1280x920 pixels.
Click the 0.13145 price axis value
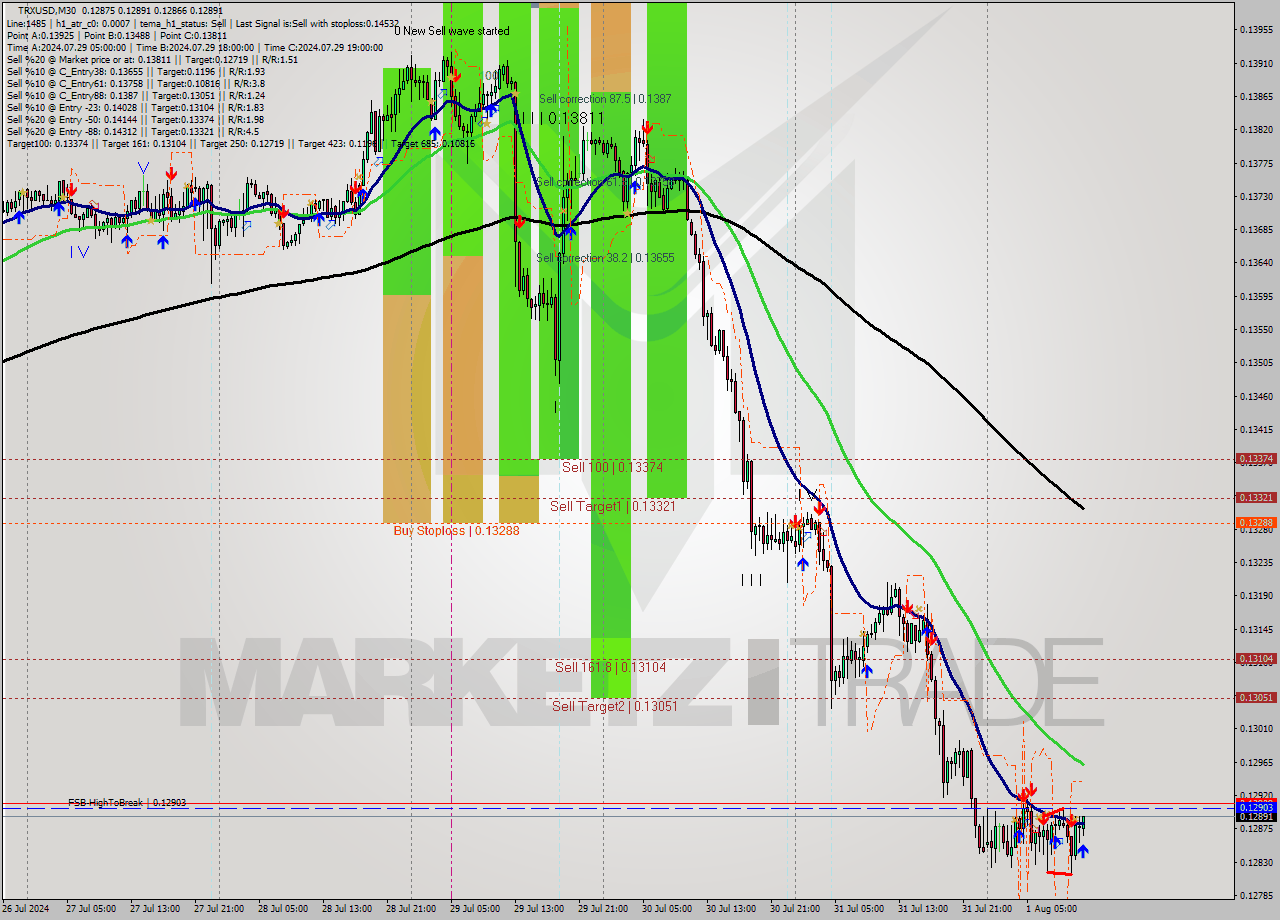pos(1256,629)
